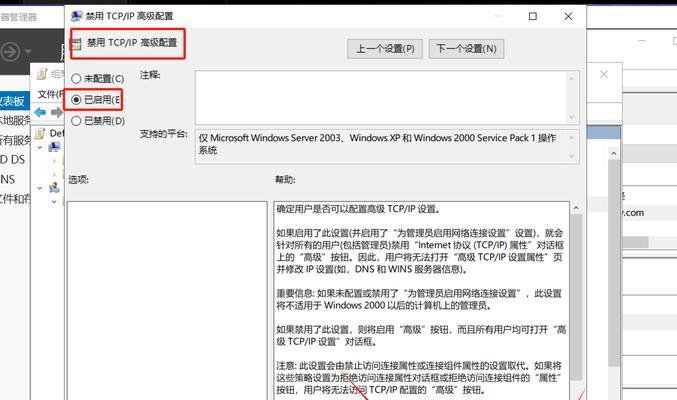Image resolution: width=677 pixels, height=400 pixels.
Task: Click the scroll icon beside the Def tree item
Action: tap(40, 133)
